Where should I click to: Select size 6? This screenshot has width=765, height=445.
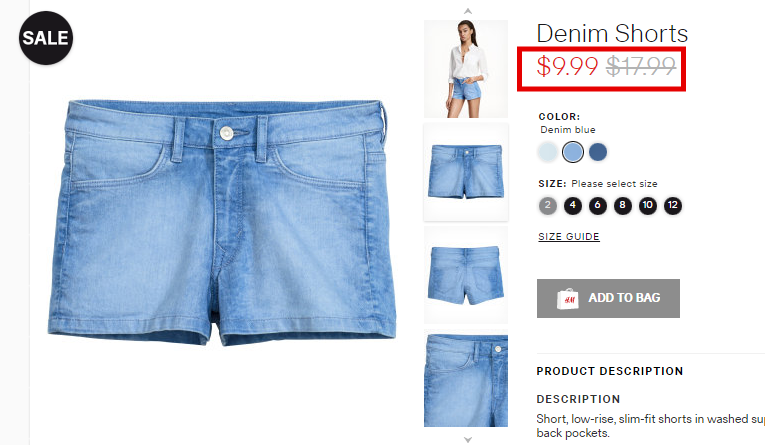tap(598, 205)
